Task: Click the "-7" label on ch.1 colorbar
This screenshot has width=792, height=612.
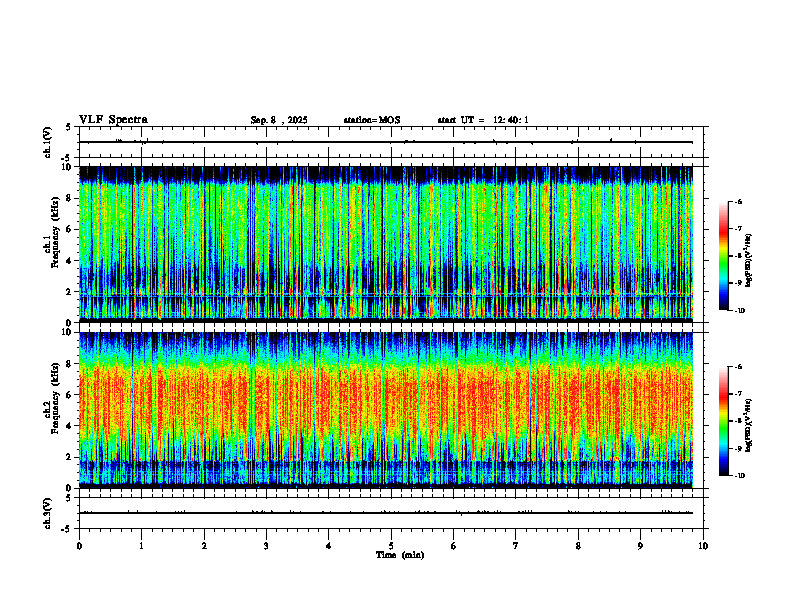Action: point(738,229)
